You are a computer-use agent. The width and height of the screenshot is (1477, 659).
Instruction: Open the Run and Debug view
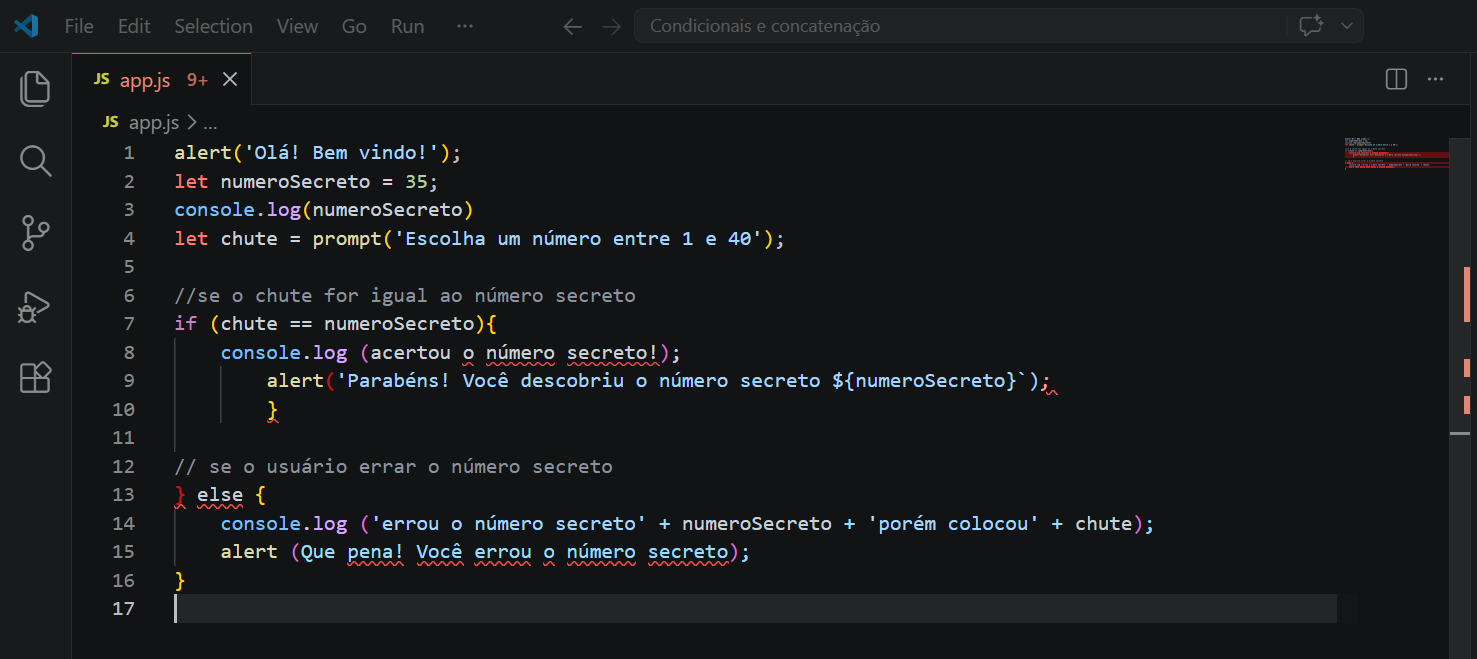tap(35, 306)
